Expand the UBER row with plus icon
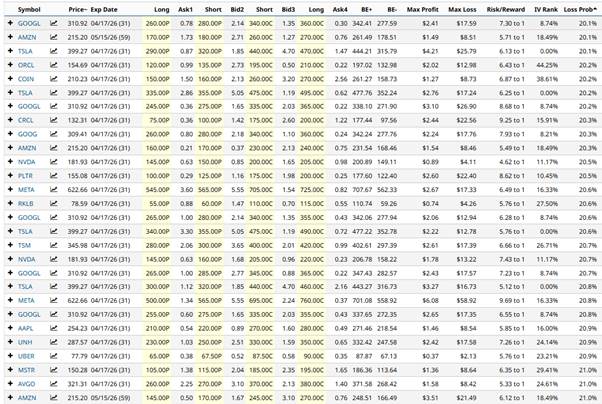602x404 pixels. click(x=10, y=356)
